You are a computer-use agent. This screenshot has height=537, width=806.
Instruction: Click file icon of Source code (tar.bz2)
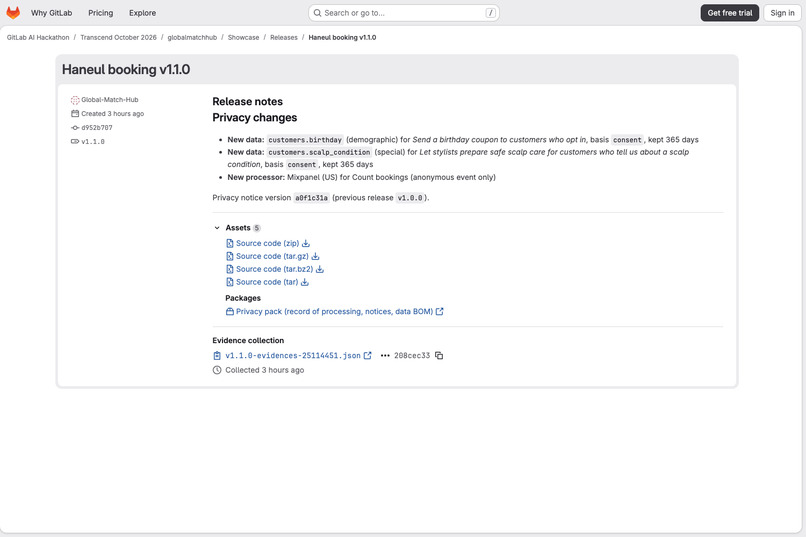[x=230, y=269]
